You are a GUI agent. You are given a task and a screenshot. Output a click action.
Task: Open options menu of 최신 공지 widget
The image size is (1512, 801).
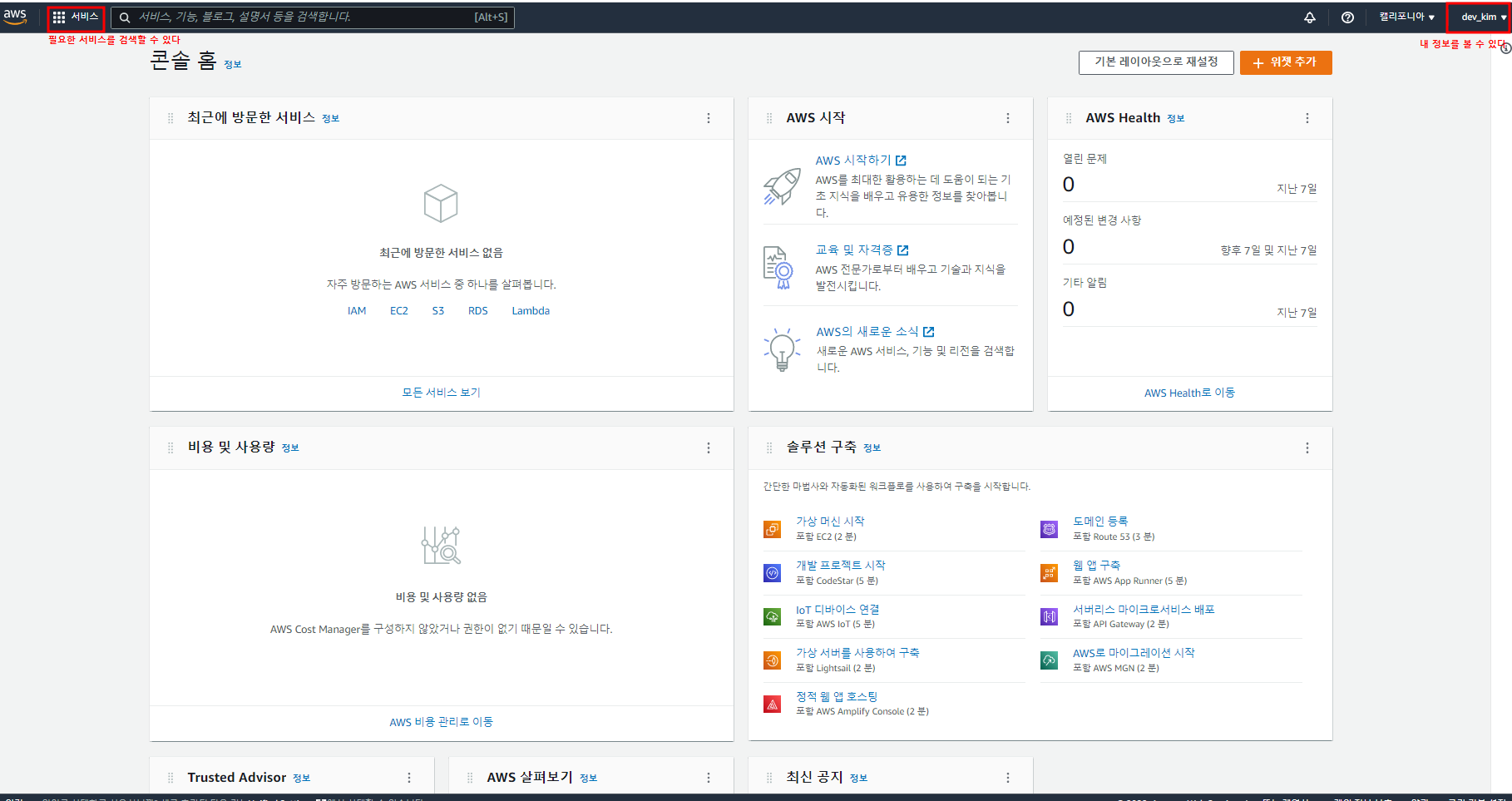coord(1008,778)
